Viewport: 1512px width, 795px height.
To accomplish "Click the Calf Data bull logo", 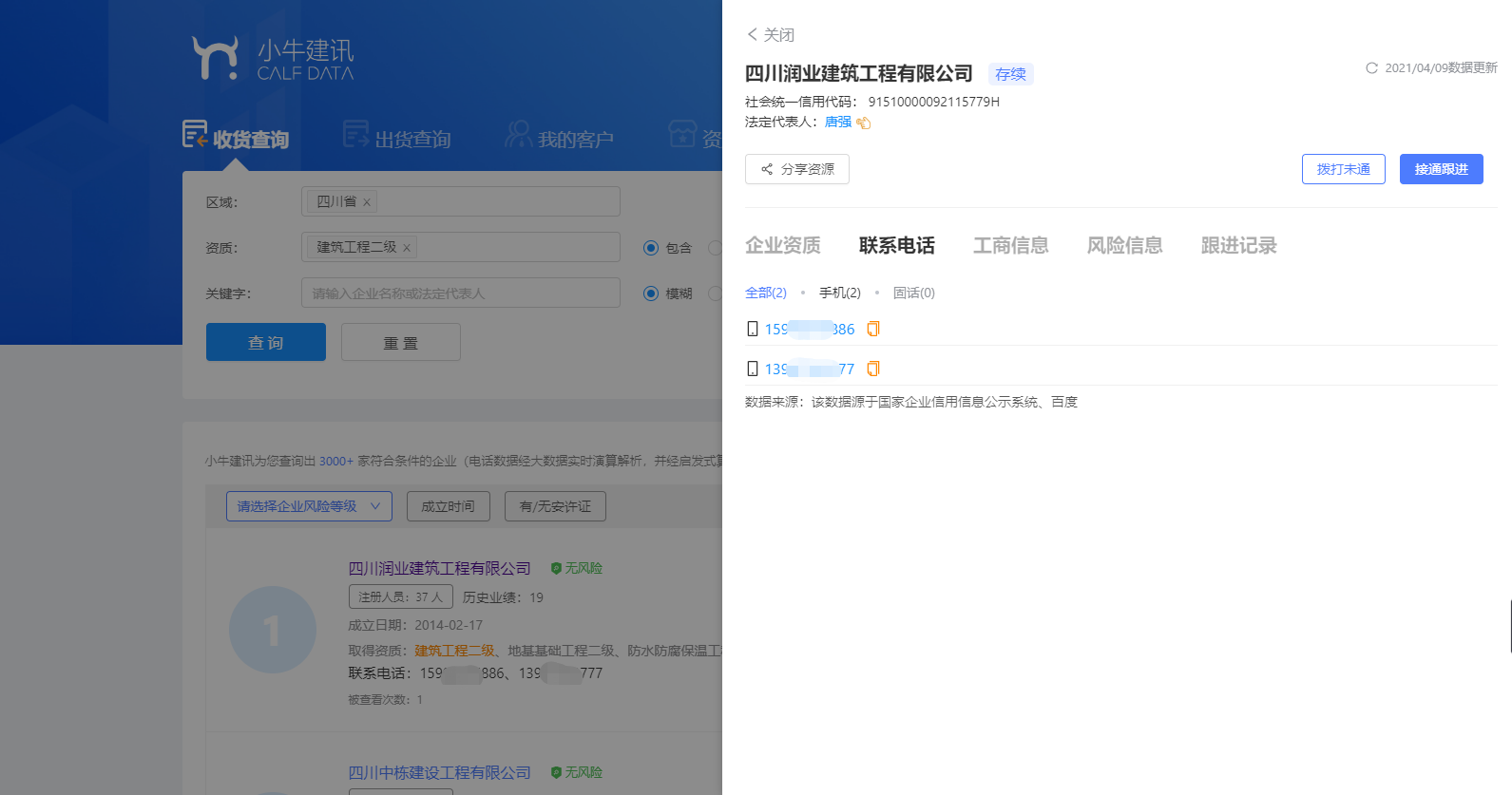I will [215, 58].
